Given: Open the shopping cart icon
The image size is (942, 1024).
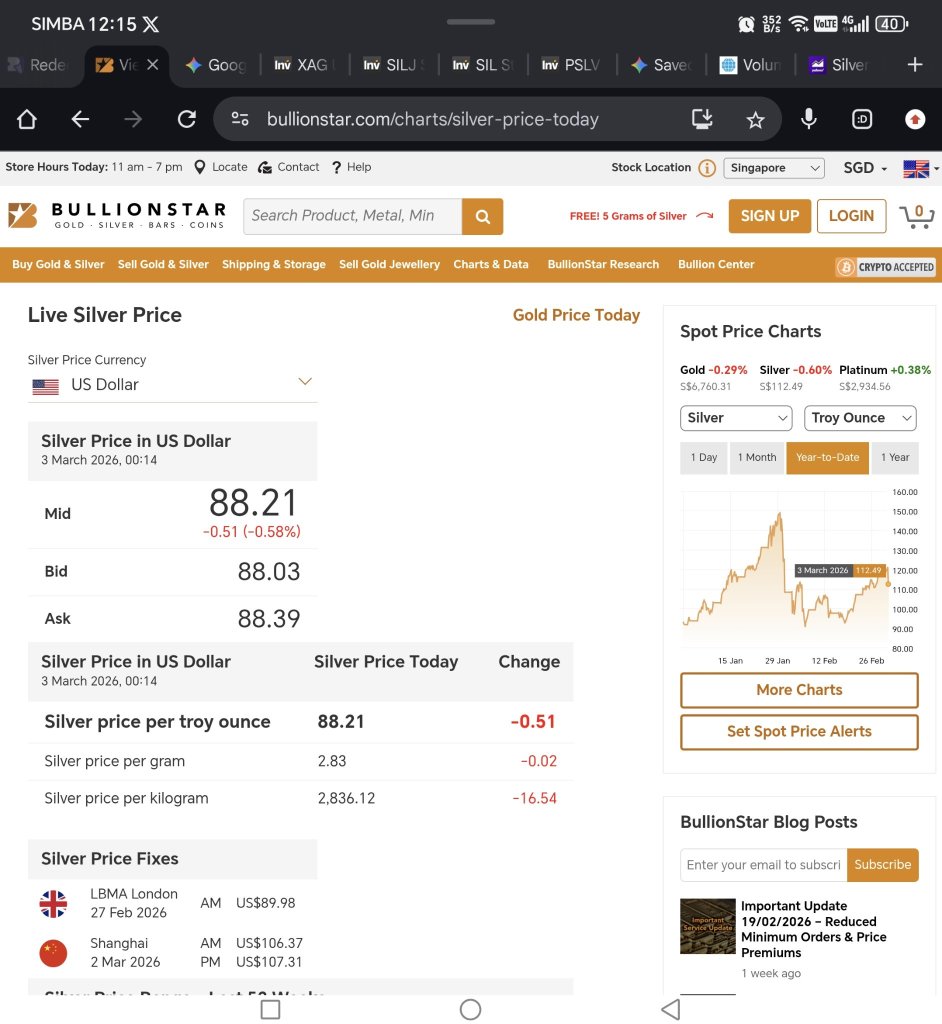Looking at the screenshot, I should point(917,216).
